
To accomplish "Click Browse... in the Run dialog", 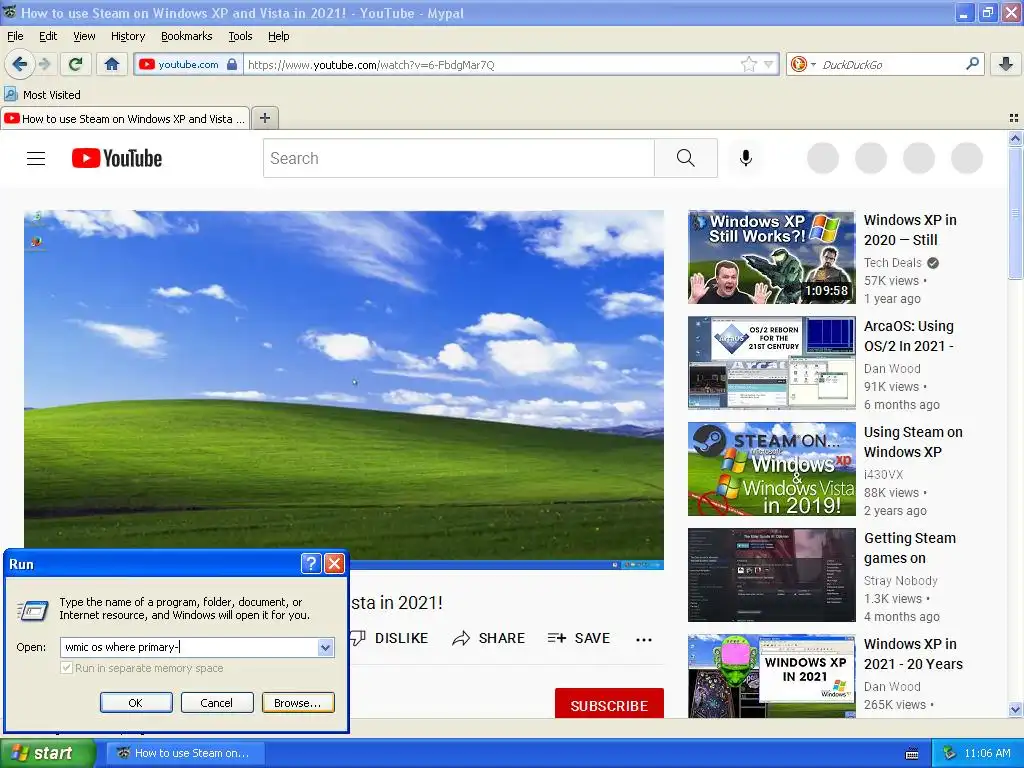I will [298, 703].
